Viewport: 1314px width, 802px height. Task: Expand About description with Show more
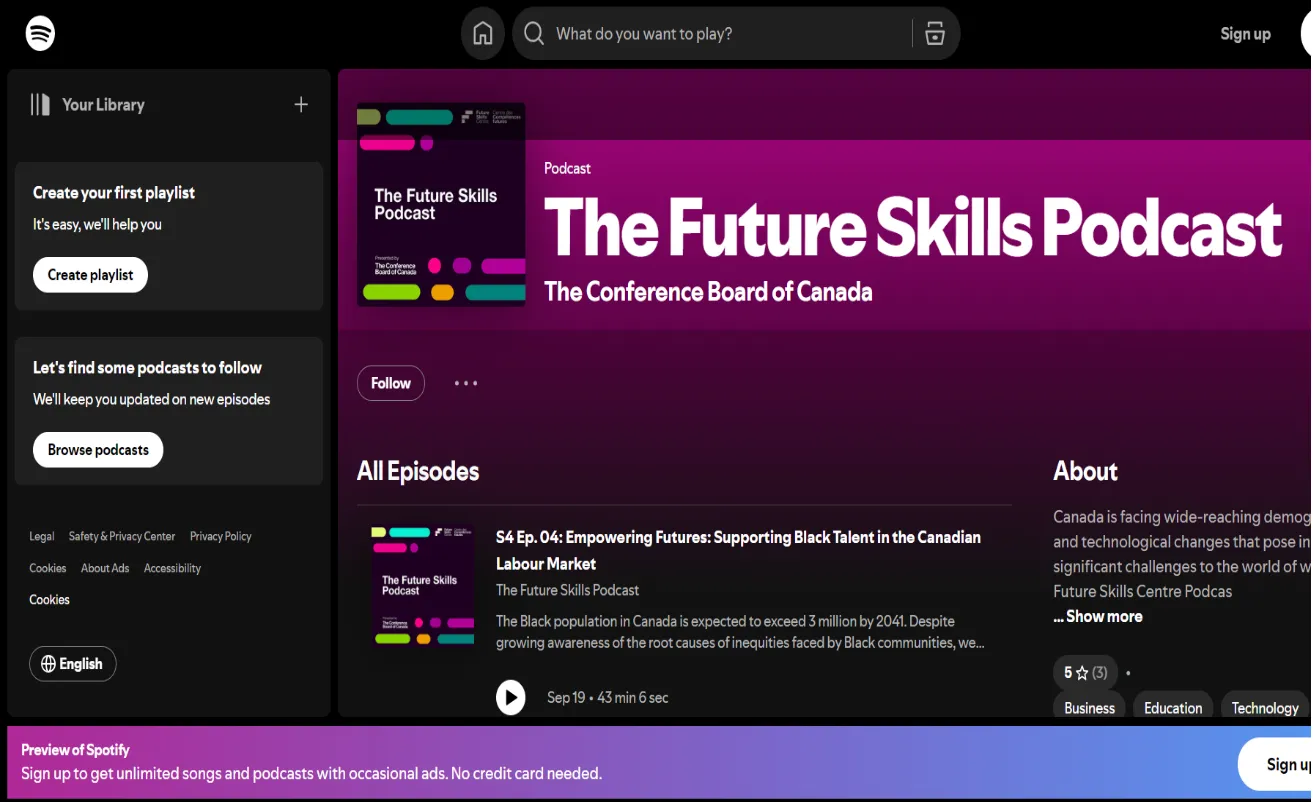1098,617
